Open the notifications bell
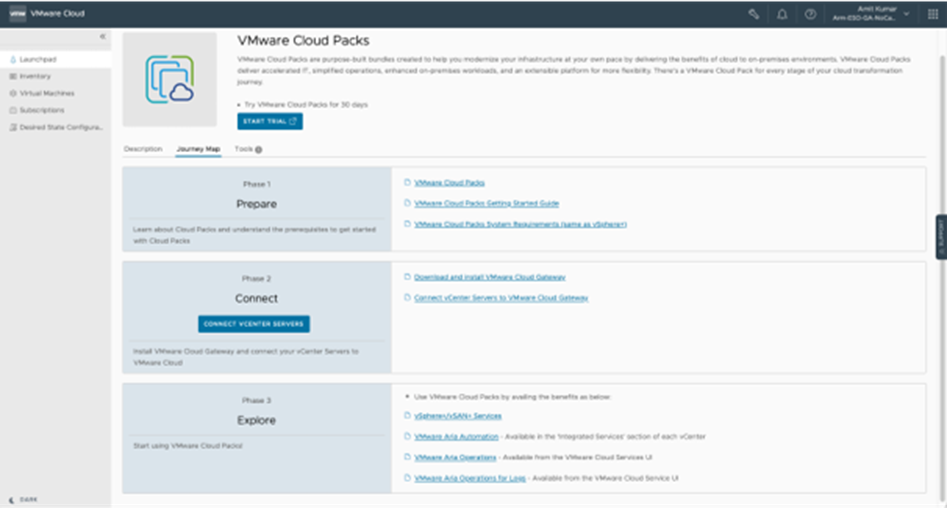Viewport: 947px width, 508px height. [x=782, y=14]
